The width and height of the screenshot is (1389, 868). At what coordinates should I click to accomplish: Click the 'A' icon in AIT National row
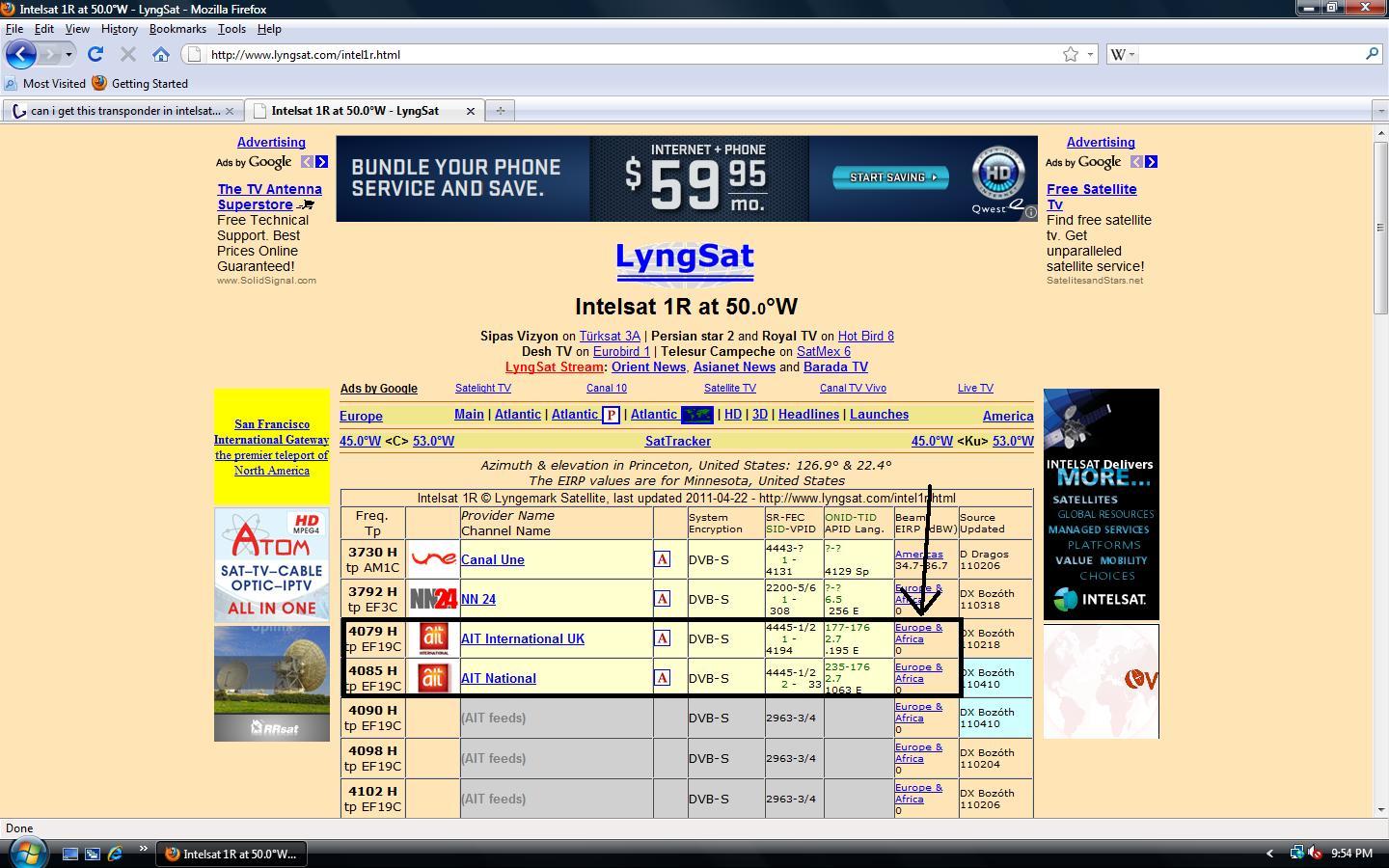click(663, 678)
